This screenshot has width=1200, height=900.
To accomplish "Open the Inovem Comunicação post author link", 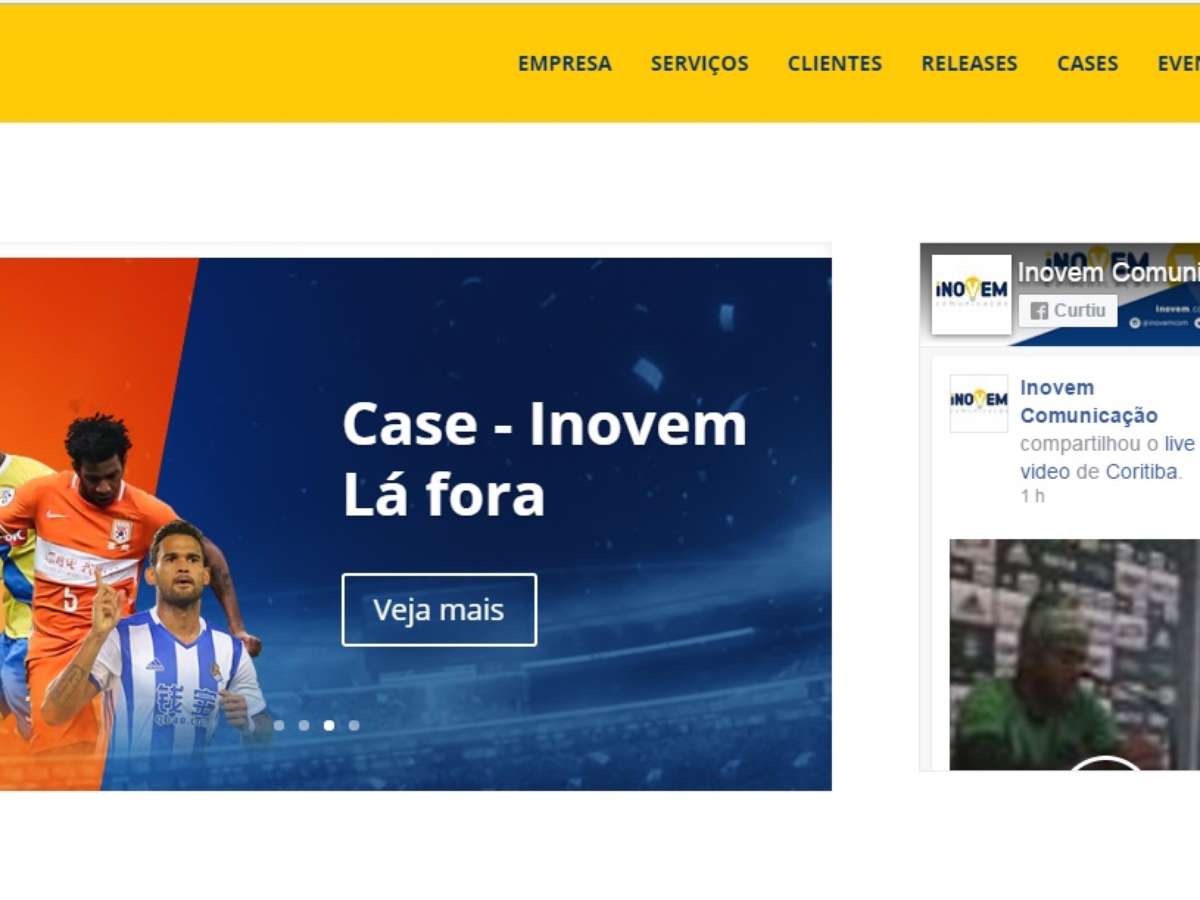I will click(1089, 401).
